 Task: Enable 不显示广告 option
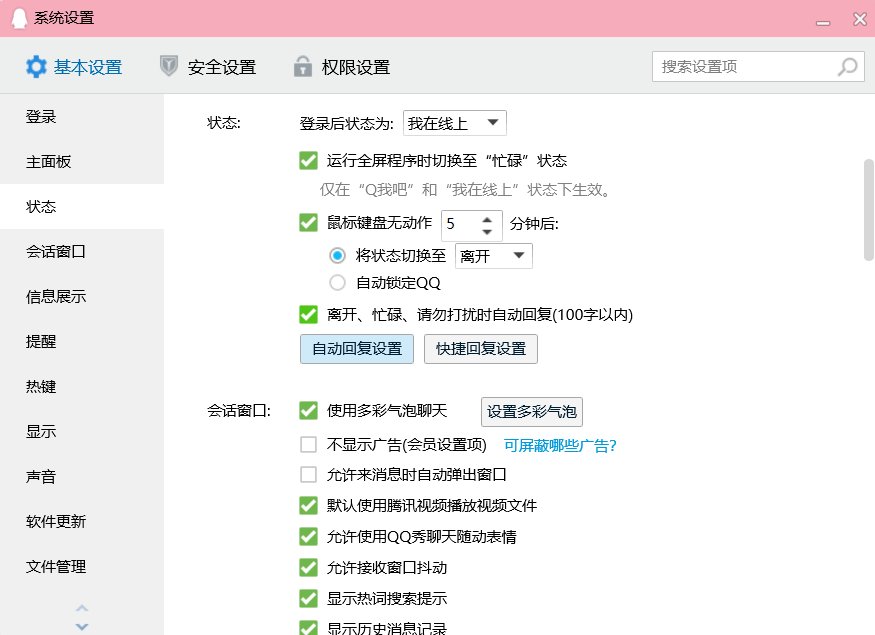coord(307,446)
